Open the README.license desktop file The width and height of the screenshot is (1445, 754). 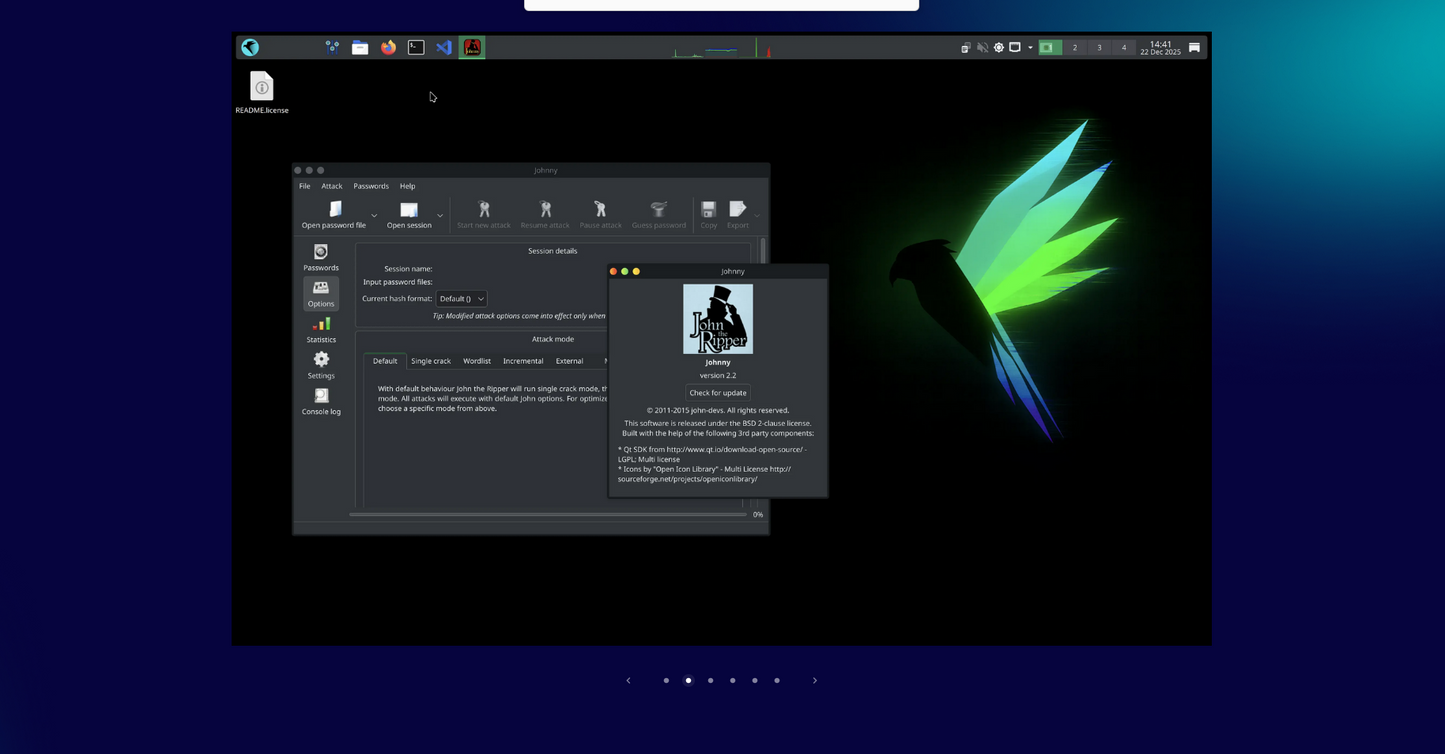coord(262,93)
